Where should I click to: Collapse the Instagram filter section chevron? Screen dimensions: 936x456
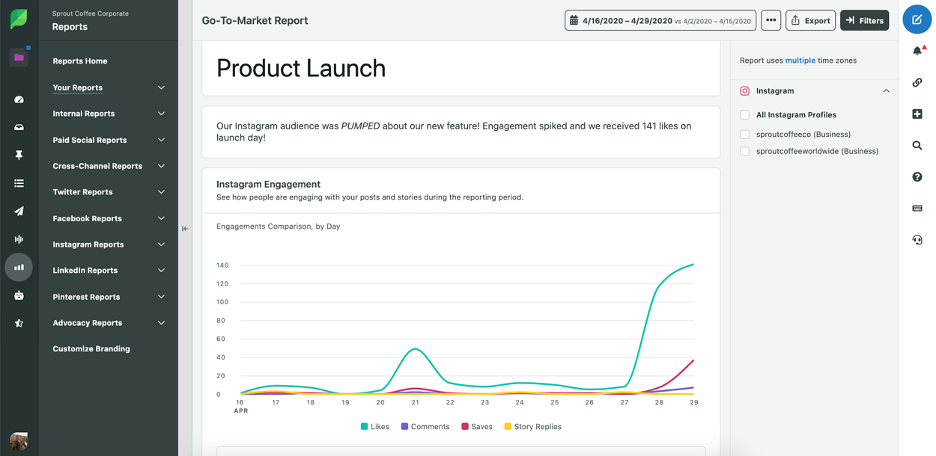point(886,91)
